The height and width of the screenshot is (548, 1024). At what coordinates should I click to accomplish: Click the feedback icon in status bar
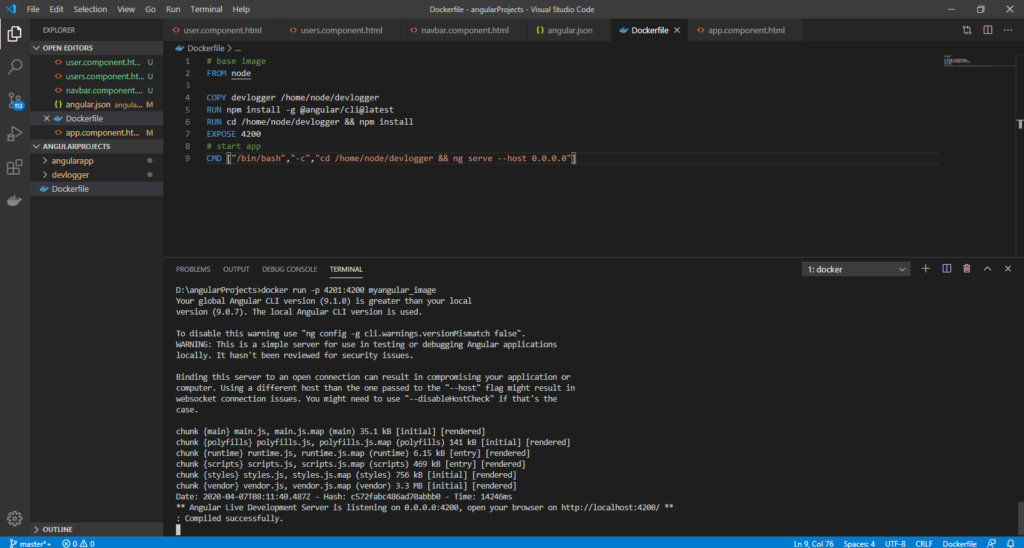[x=991, y=543]
